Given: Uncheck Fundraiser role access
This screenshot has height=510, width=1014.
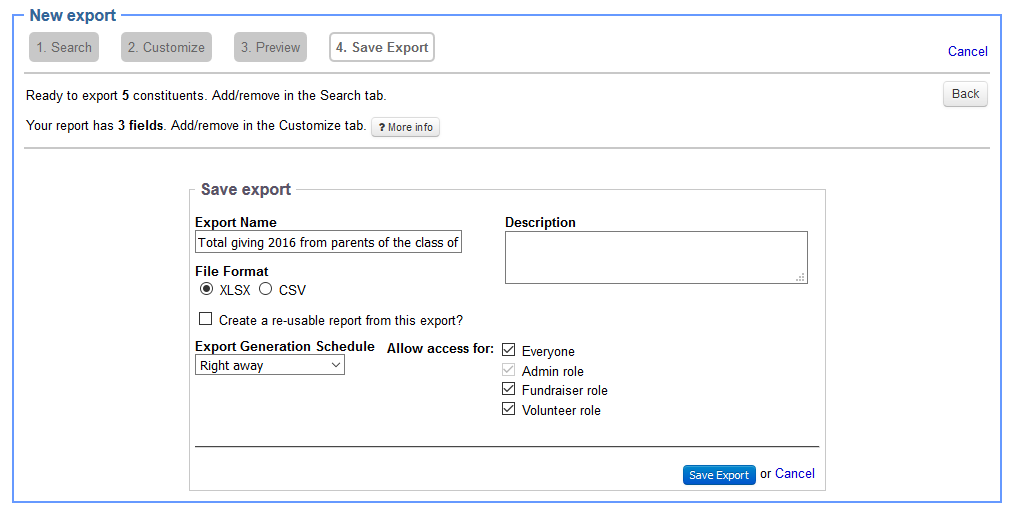Looking at the screenshot, I should point(509,390).
